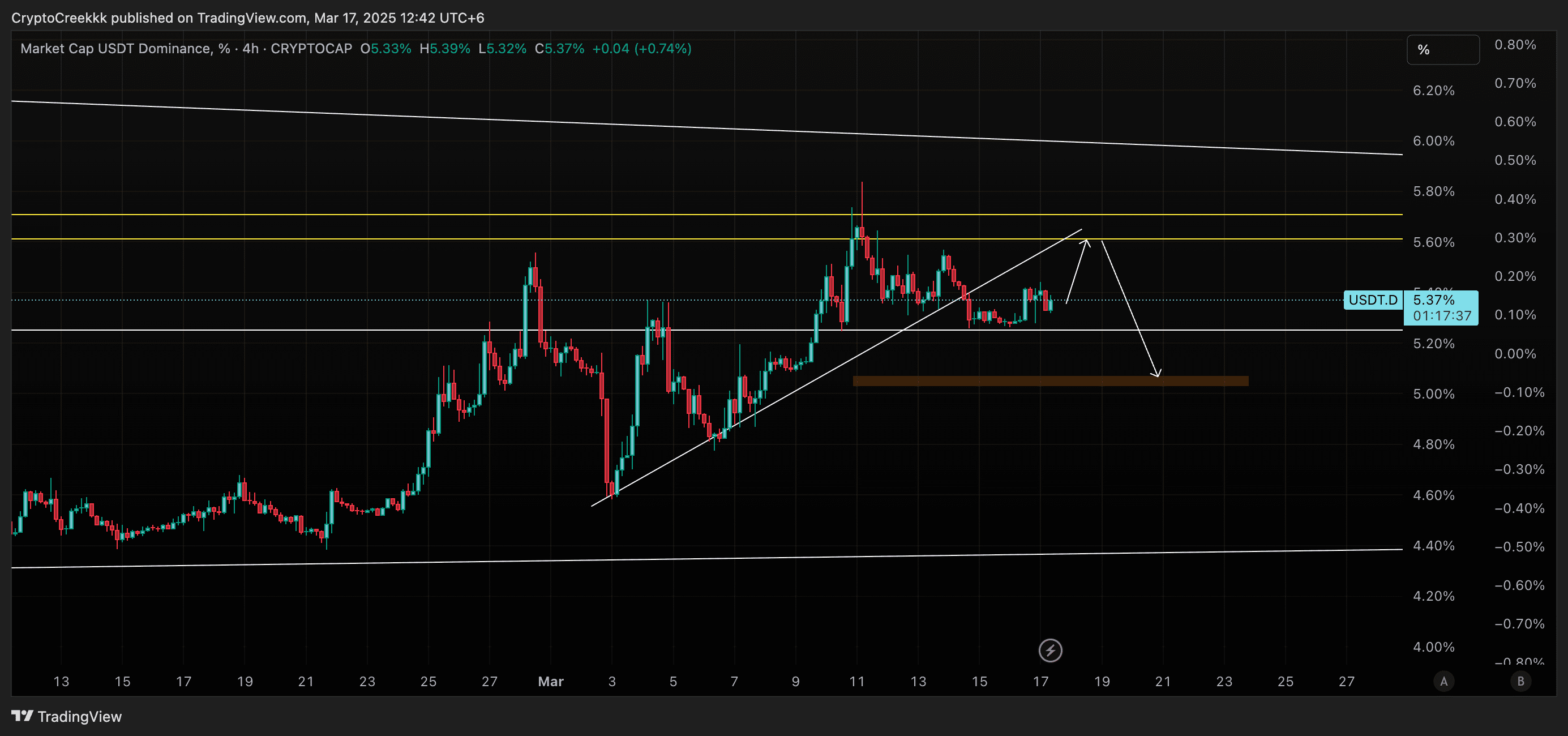Screen dimensions: 1568x736
Task: Click the 0.20% label on the right scale
Action: [x=1515, y=277]
